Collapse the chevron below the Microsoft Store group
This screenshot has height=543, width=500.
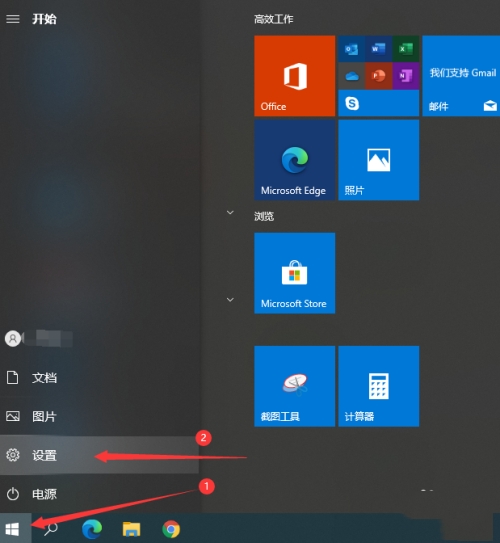(x=230, y=300)
